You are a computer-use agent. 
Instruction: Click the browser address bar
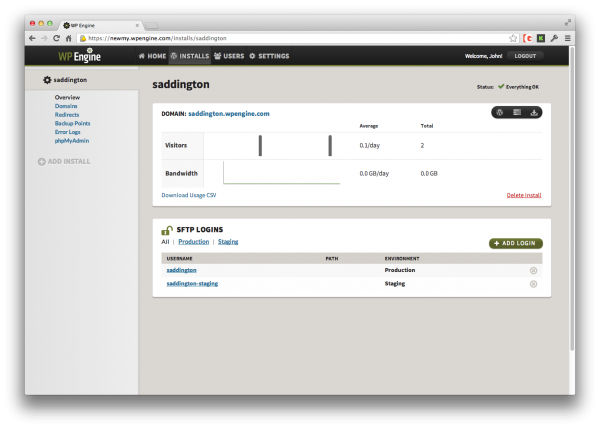tap(300, 37)
